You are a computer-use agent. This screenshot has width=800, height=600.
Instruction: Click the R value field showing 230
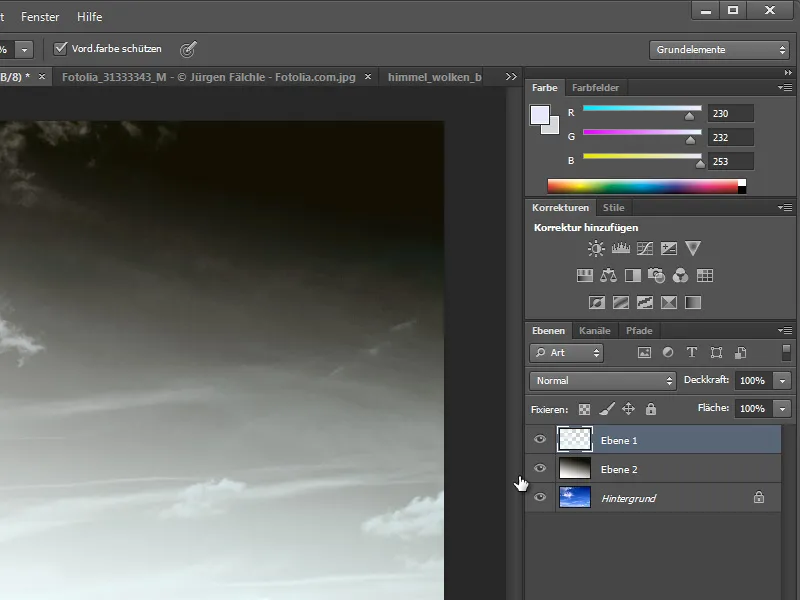pyautogui.click(x=730, y=113)
